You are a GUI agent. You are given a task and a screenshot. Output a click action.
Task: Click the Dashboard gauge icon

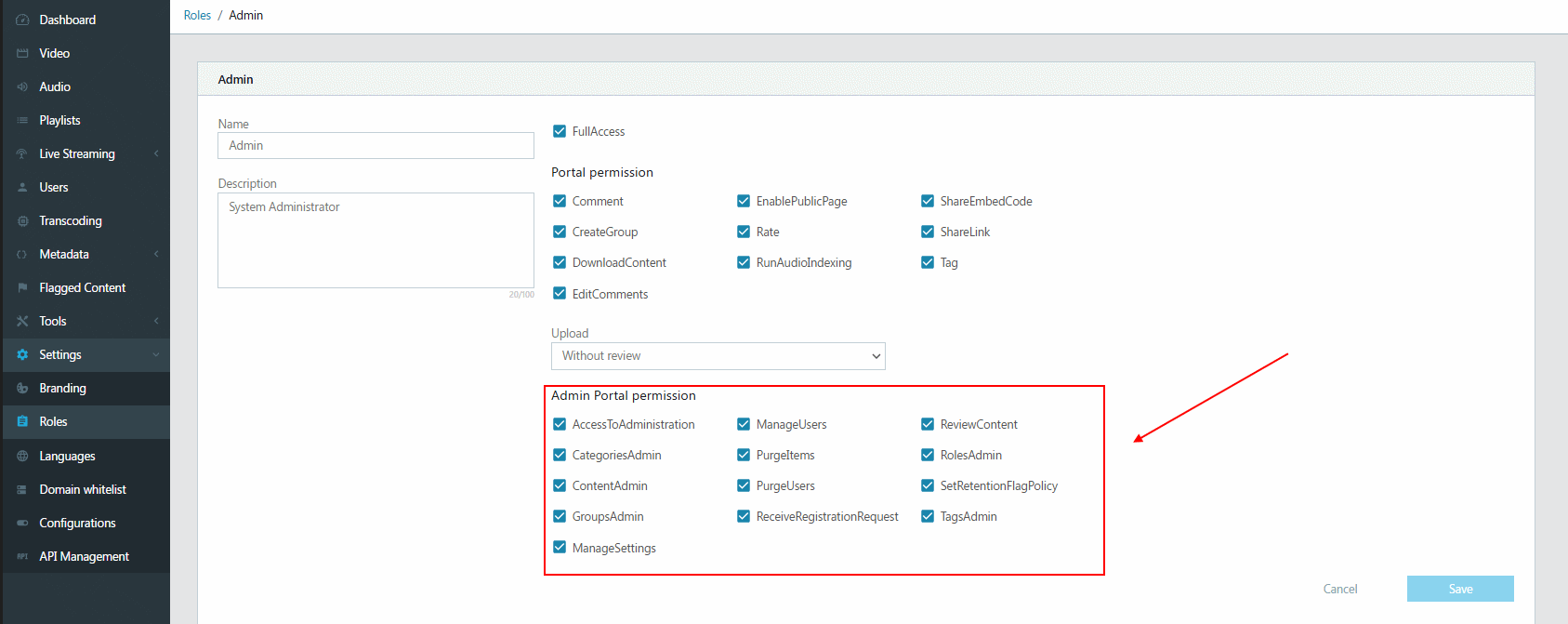pyautogui.click(x=22, y=20)
